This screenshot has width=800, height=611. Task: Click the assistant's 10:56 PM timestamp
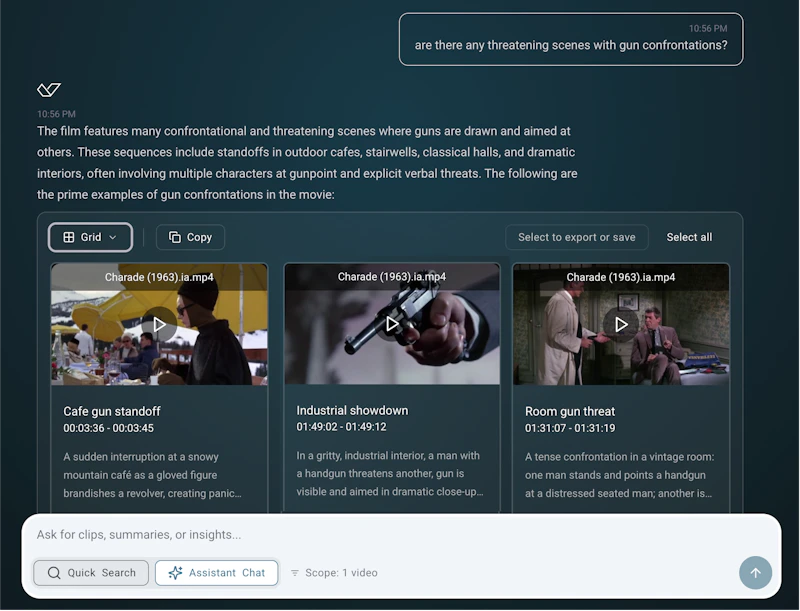click(56, 114)
